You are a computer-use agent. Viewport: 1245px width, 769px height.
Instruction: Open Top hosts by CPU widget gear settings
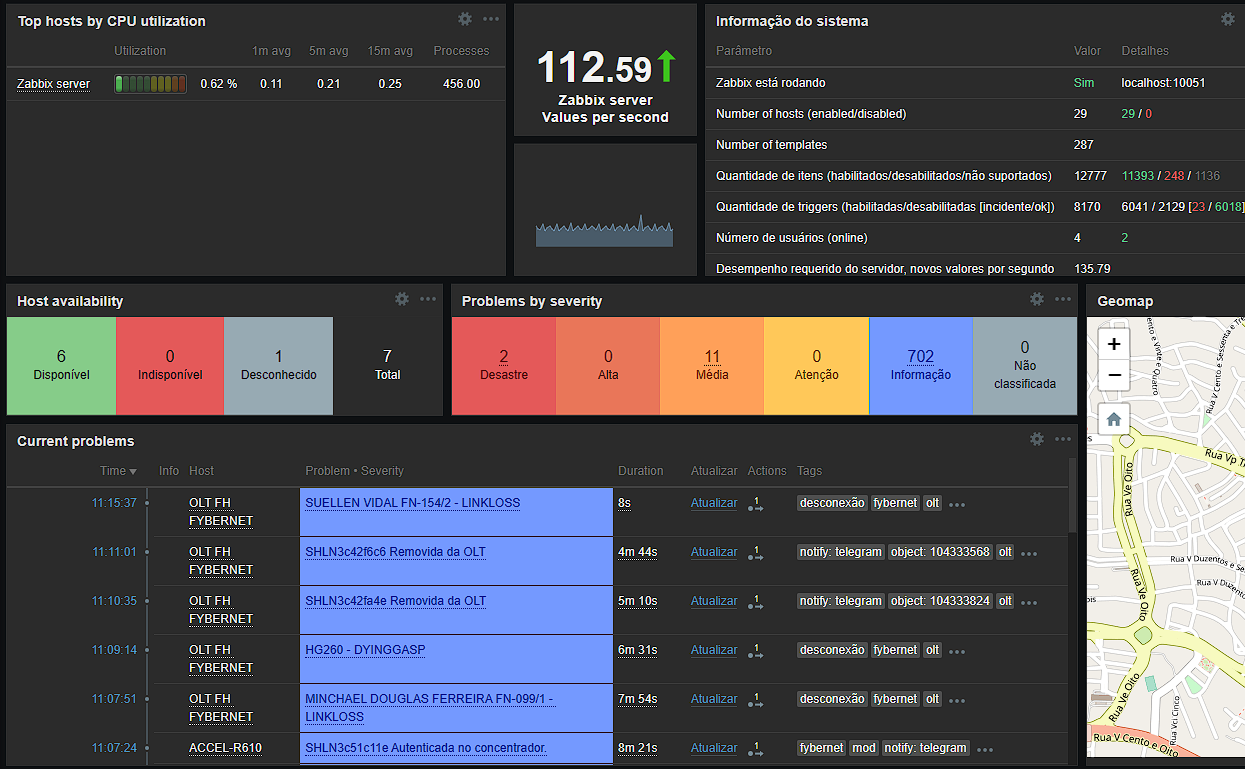(x=465, y=19)
